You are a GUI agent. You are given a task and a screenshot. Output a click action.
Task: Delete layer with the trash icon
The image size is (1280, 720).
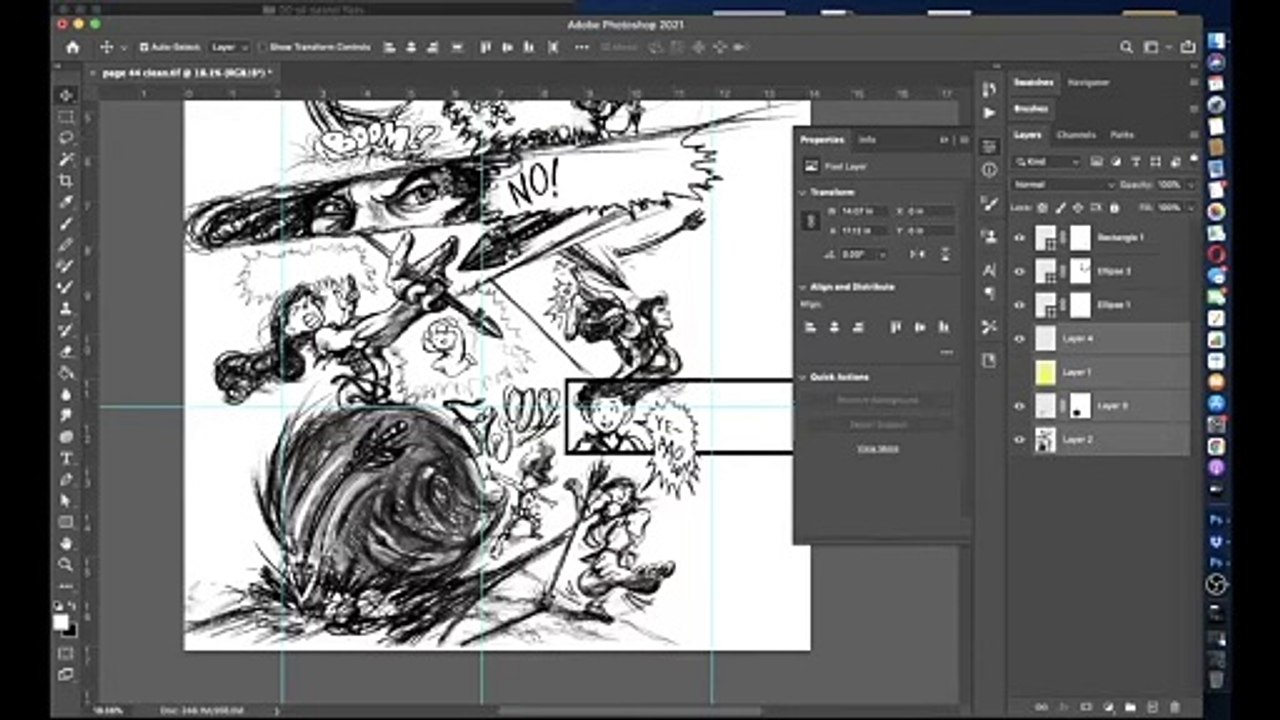tap(1175, 707)
